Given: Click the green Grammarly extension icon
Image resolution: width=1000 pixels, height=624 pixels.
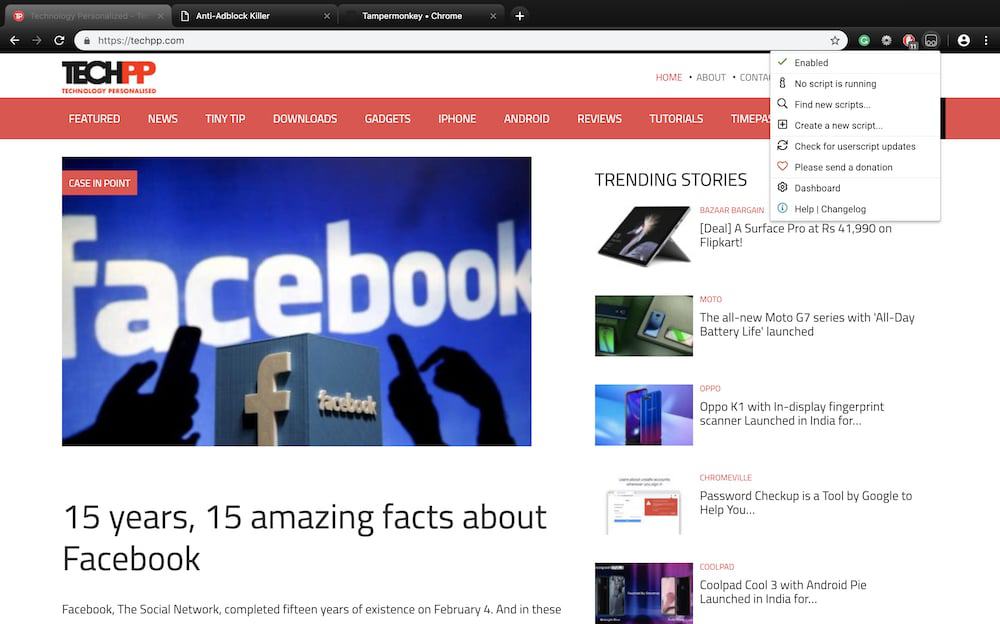Looking at the screenshot, I should pos(864,40).
